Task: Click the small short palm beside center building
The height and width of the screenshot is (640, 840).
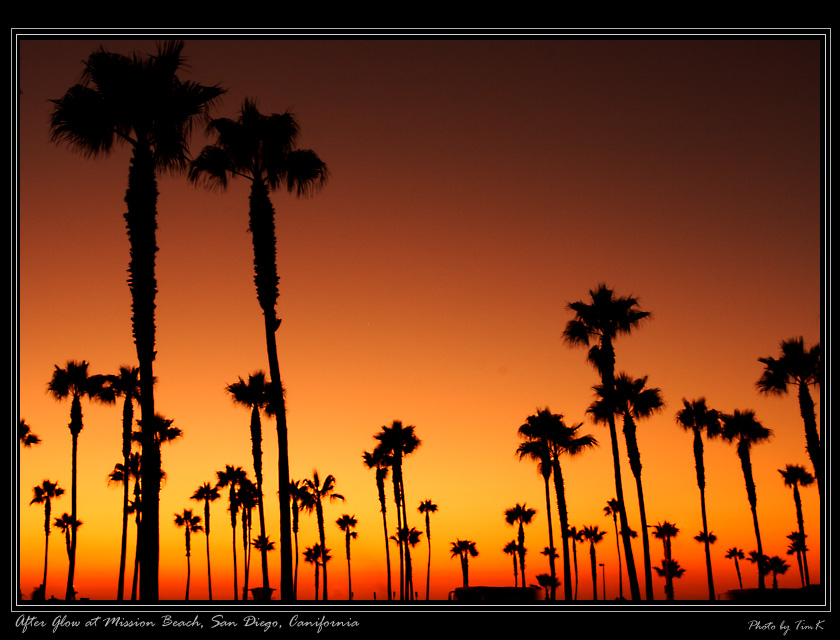Action: point(463,550)
